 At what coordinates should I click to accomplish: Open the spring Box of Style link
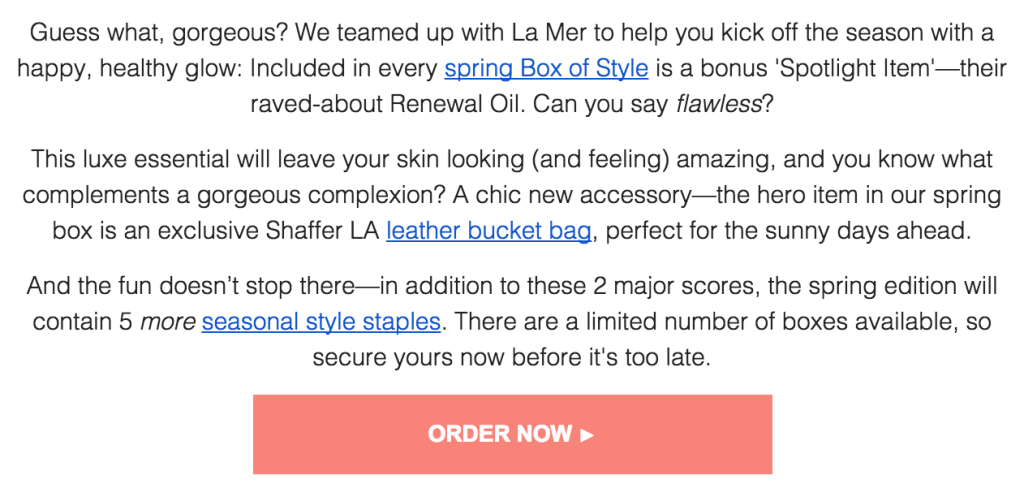point(546,68)
